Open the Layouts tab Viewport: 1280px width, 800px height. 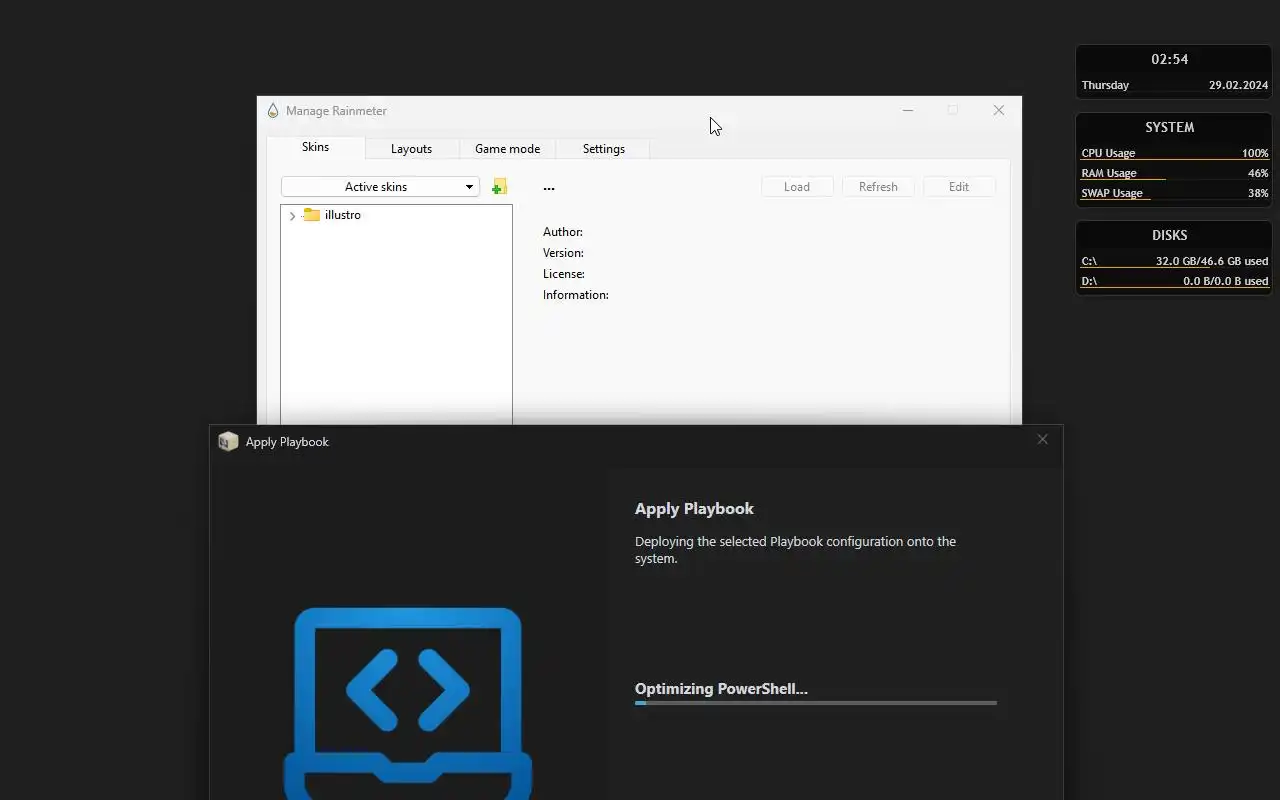(x=411, y=149)
